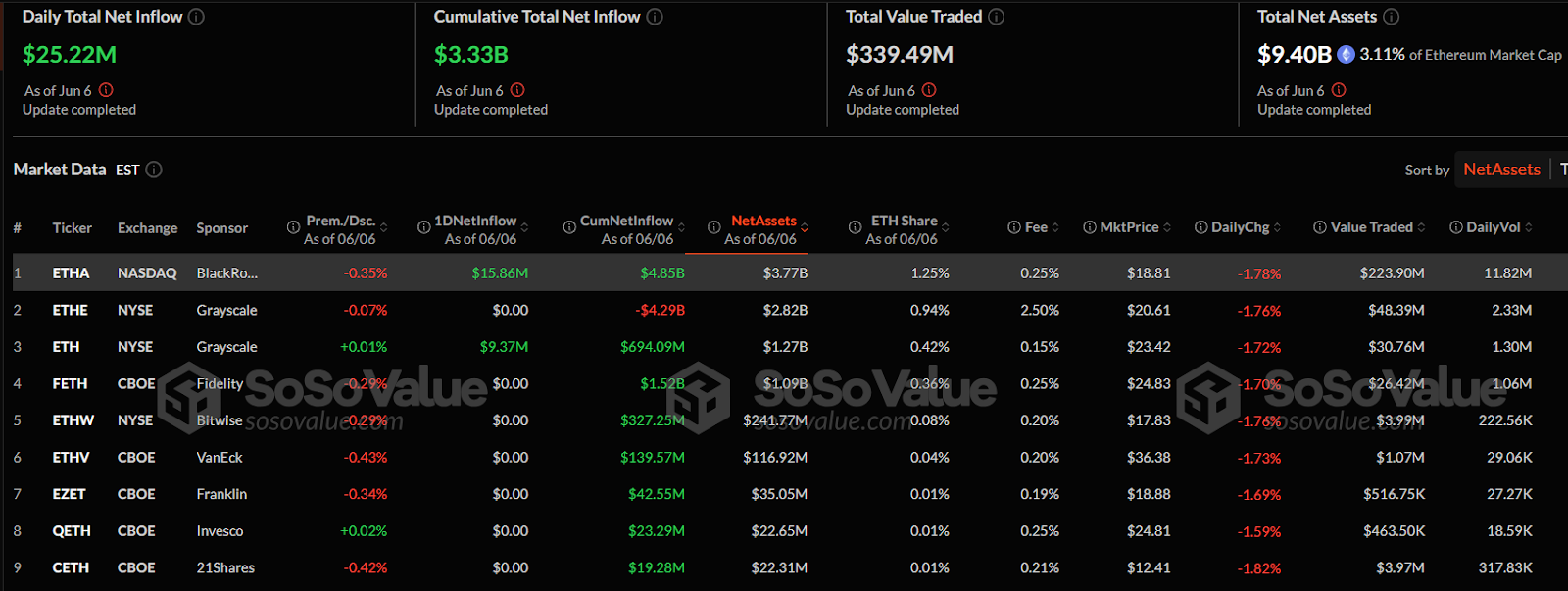Sort by CumNetInflow using its sort arrows
The width and height of the screenshot is (1568, 591).
[682, 227]
